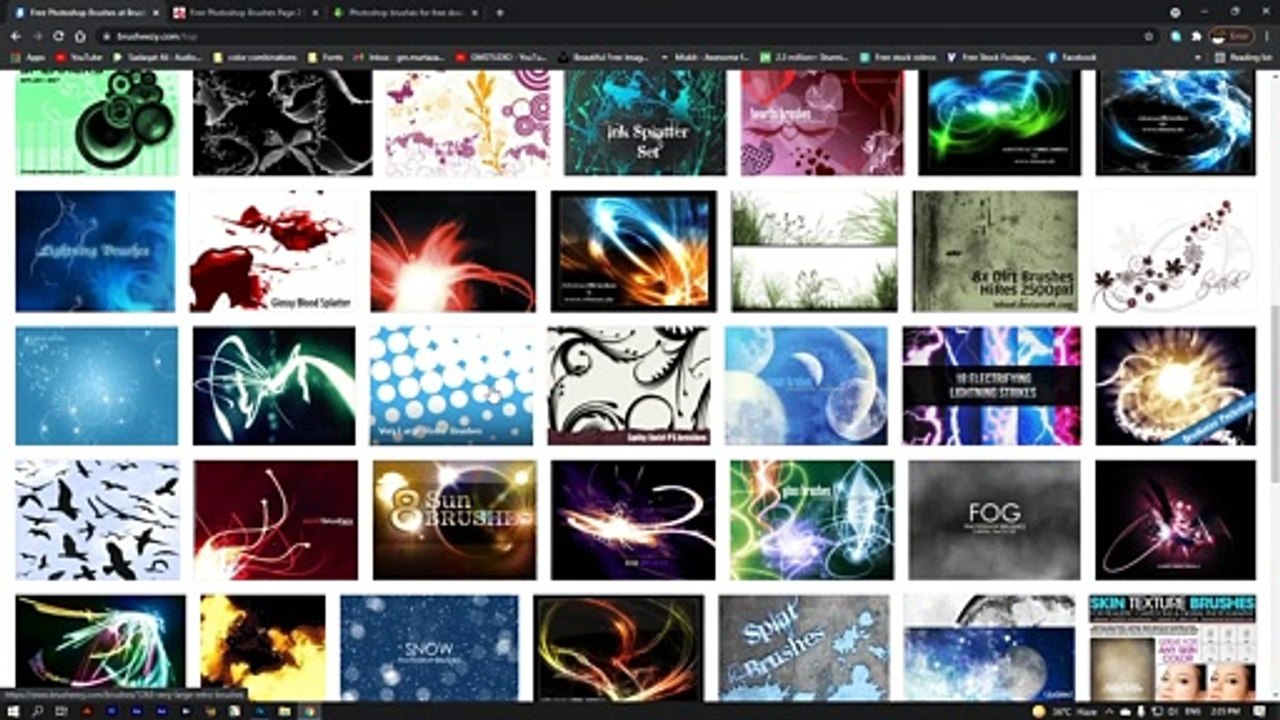
Task: Switch to the Photoshop brushes for free download tab
Action: [405, 12]
